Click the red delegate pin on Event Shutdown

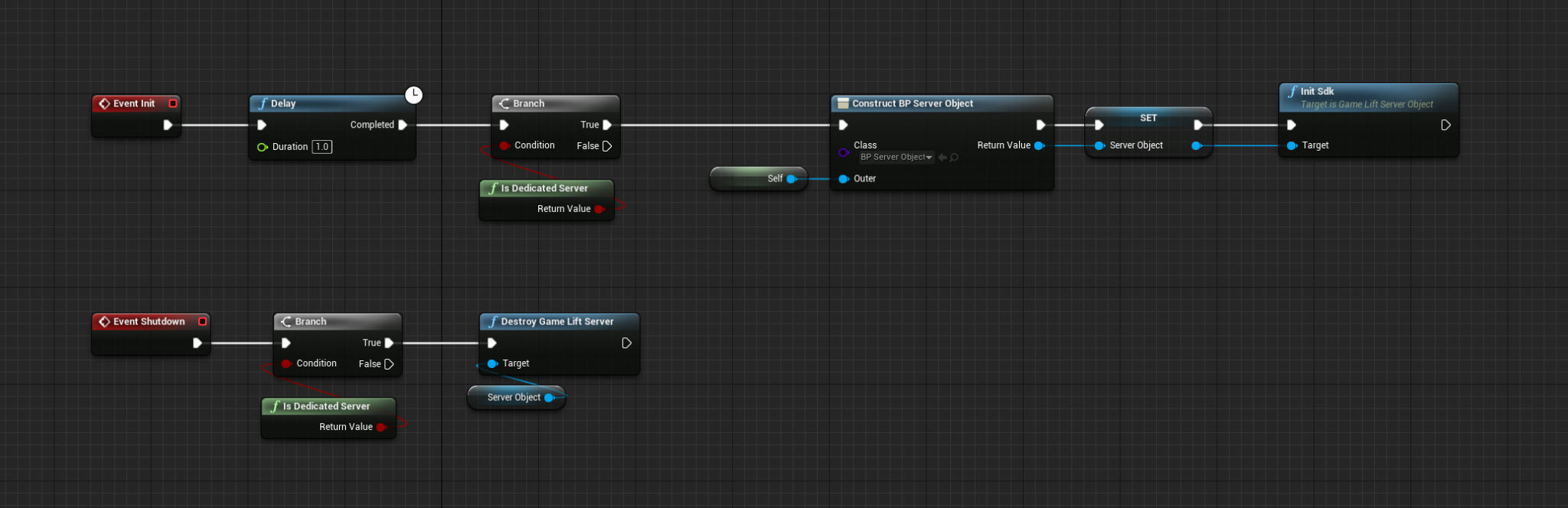click(x=202, y=321)
